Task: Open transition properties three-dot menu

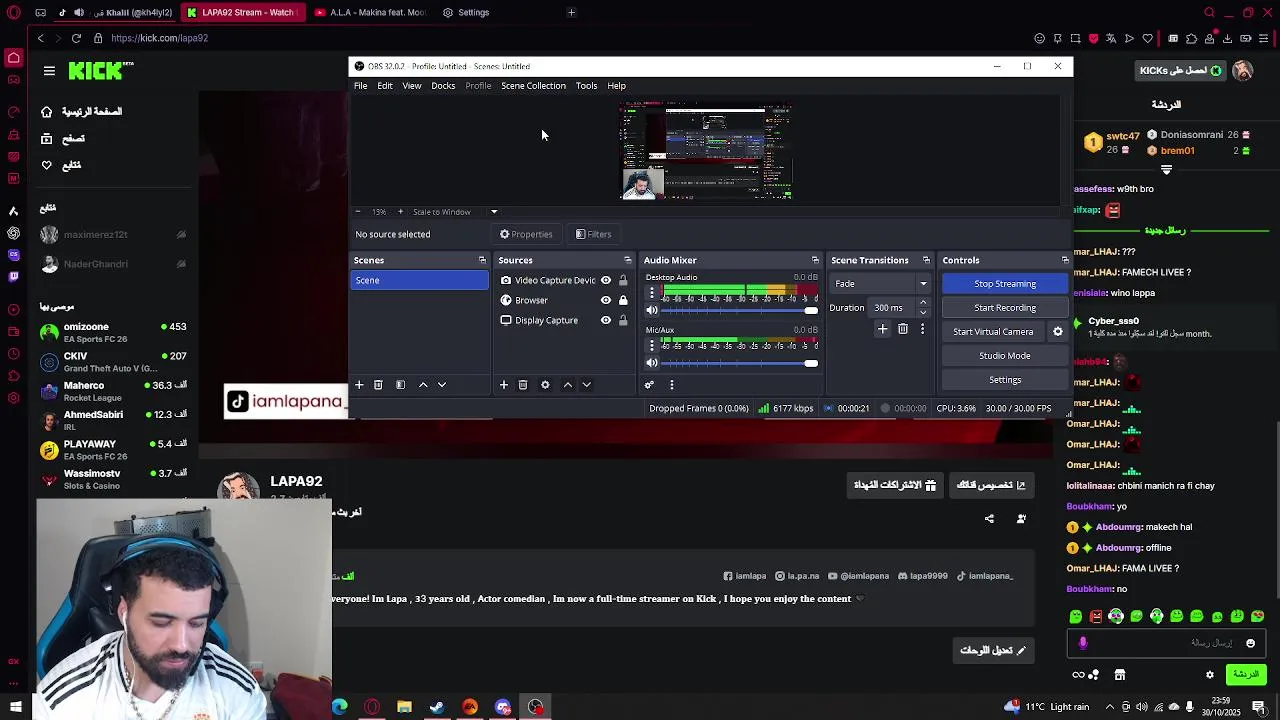Action: pos(922,329)
